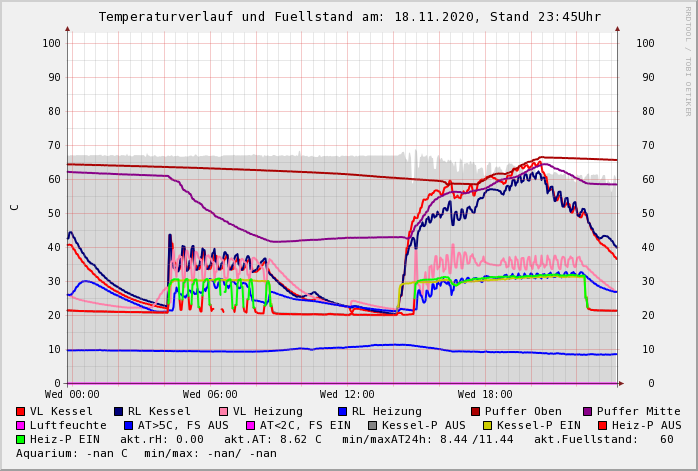This screenshot has height=471, width=698.
Task: Click the 'Wed 06:00' time axis label
Action: pyautogui.click(x=210, y=395)
